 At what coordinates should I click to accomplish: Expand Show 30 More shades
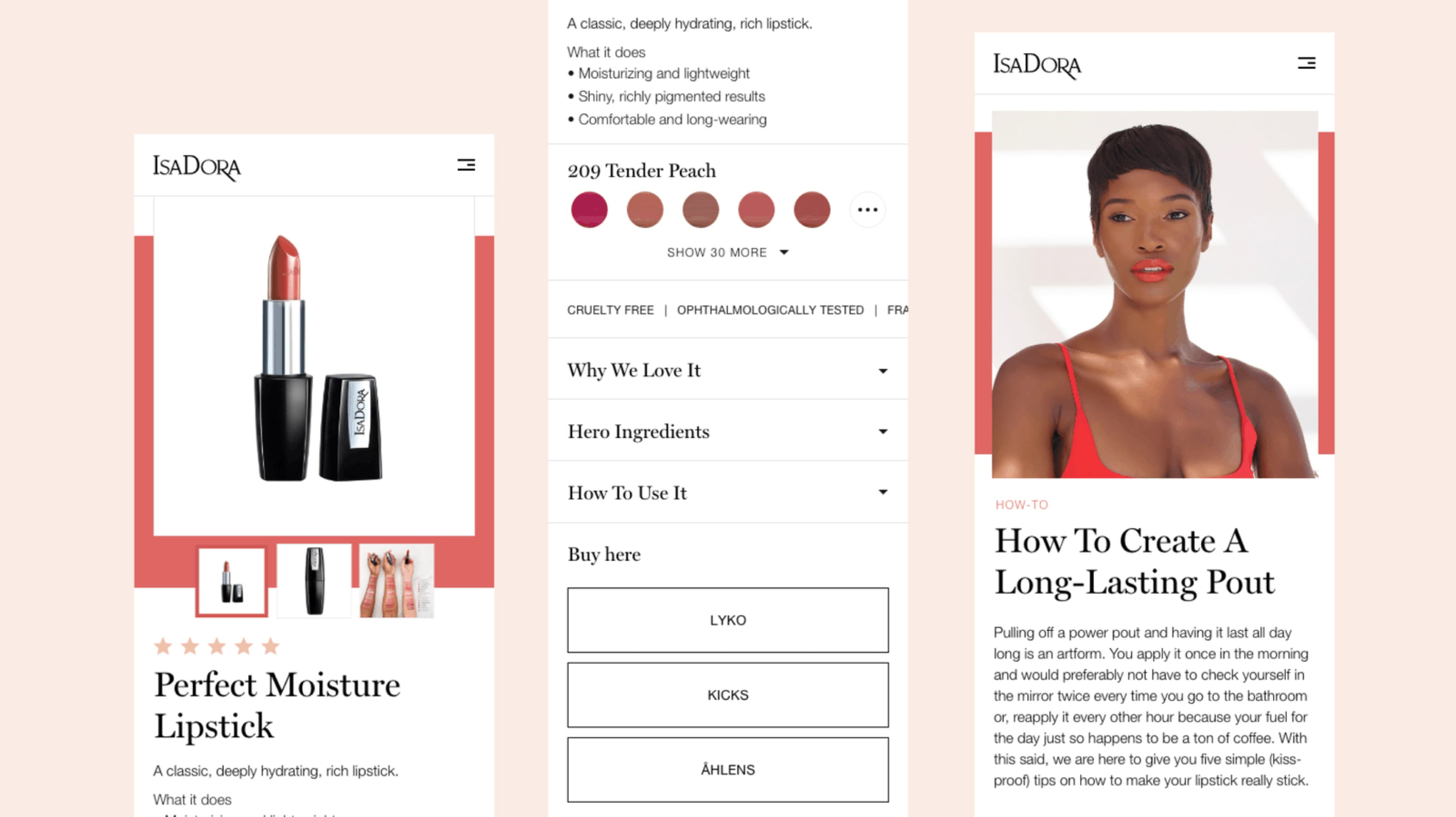(x=728, y=252)
